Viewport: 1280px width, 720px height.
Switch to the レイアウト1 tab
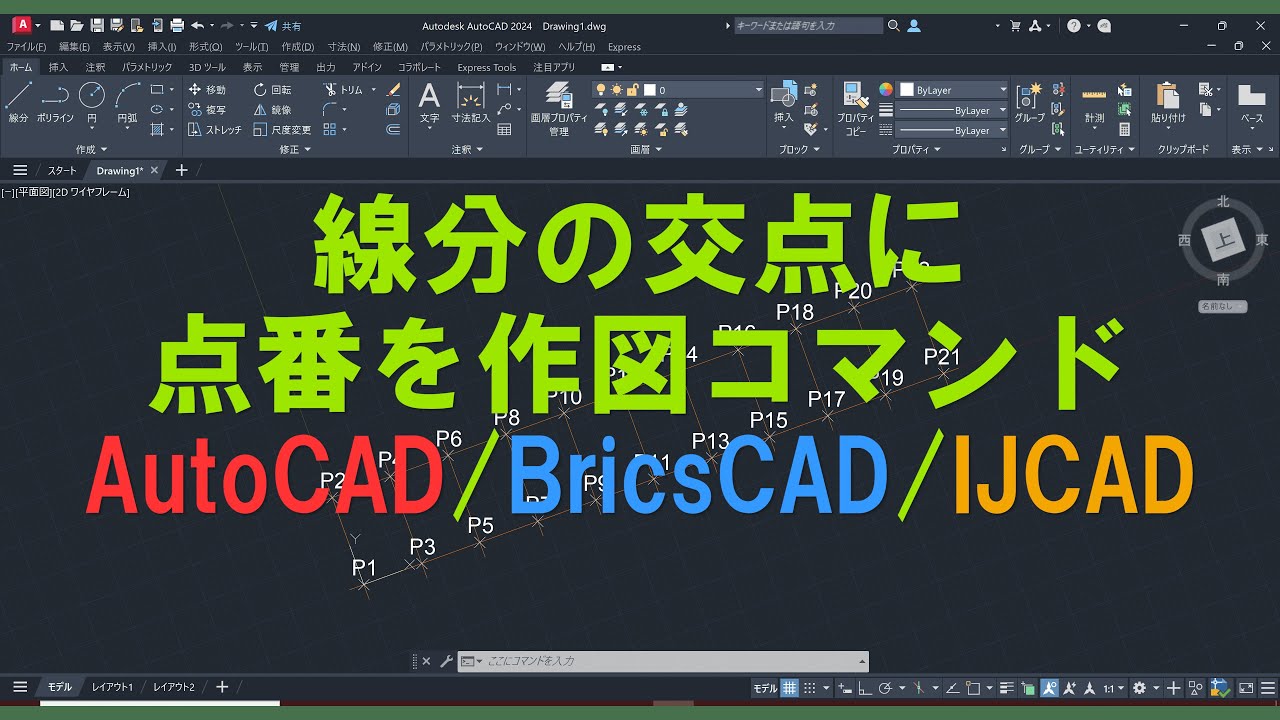click(x=112, y=687)
